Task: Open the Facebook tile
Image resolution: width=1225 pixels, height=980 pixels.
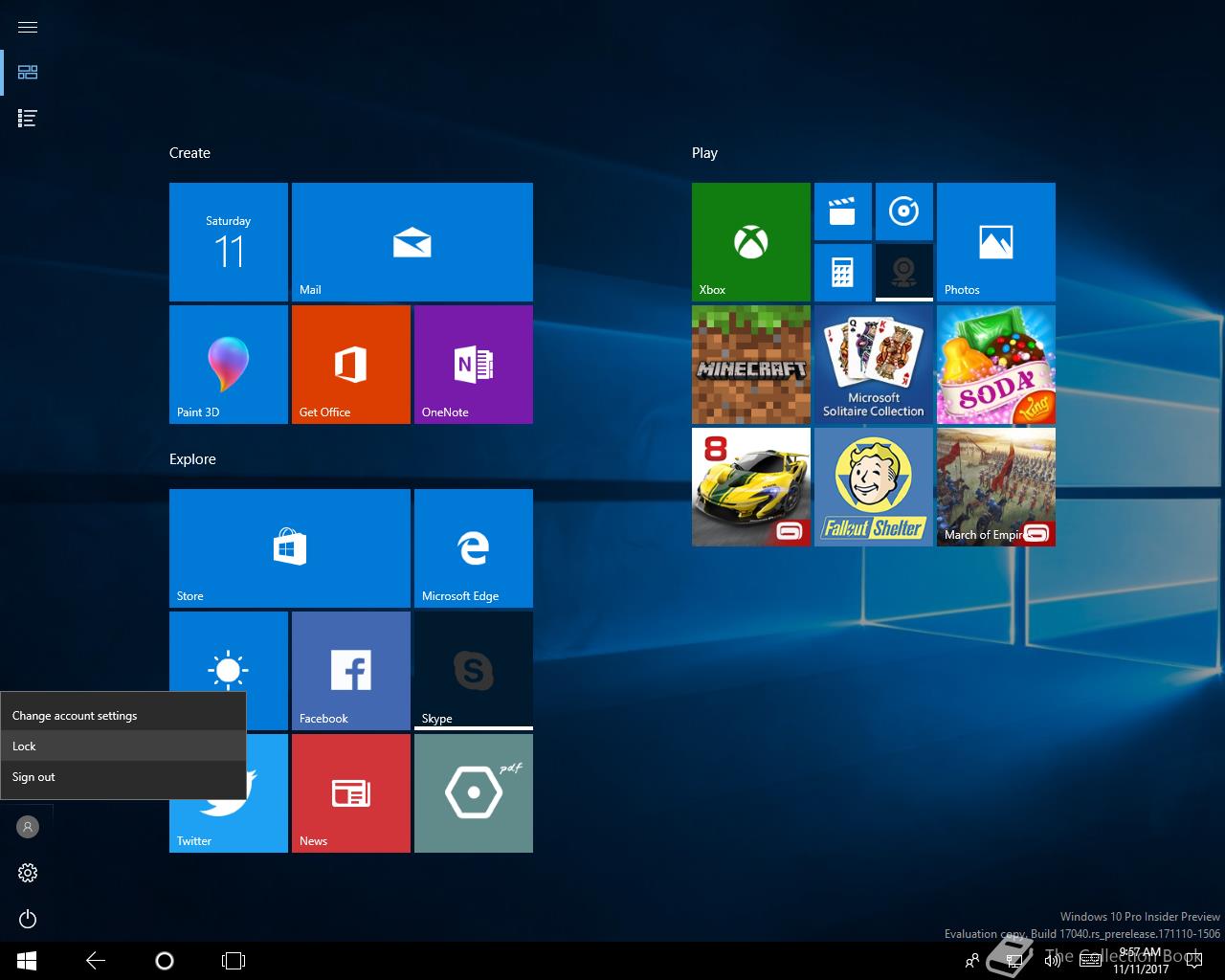Action: tap(351, 671)
